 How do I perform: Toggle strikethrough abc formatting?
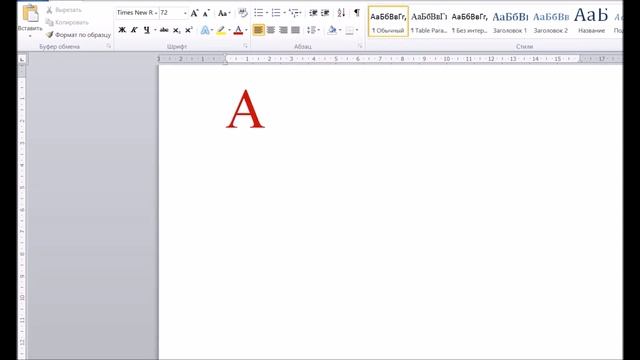point(164,30)
